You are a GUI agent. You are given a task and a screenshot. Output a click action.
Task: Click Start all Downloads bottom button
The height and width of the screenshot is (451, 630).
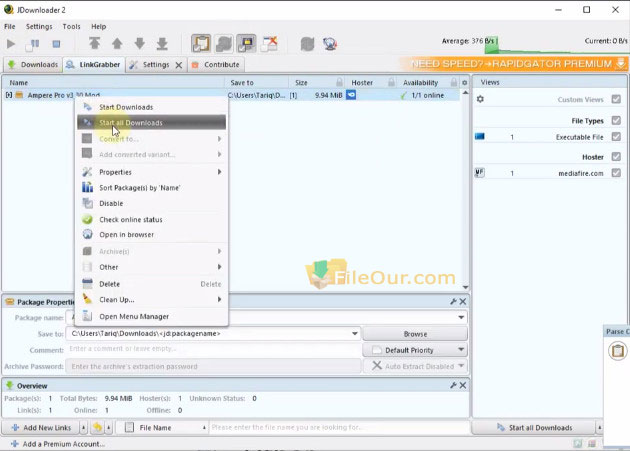534,428
